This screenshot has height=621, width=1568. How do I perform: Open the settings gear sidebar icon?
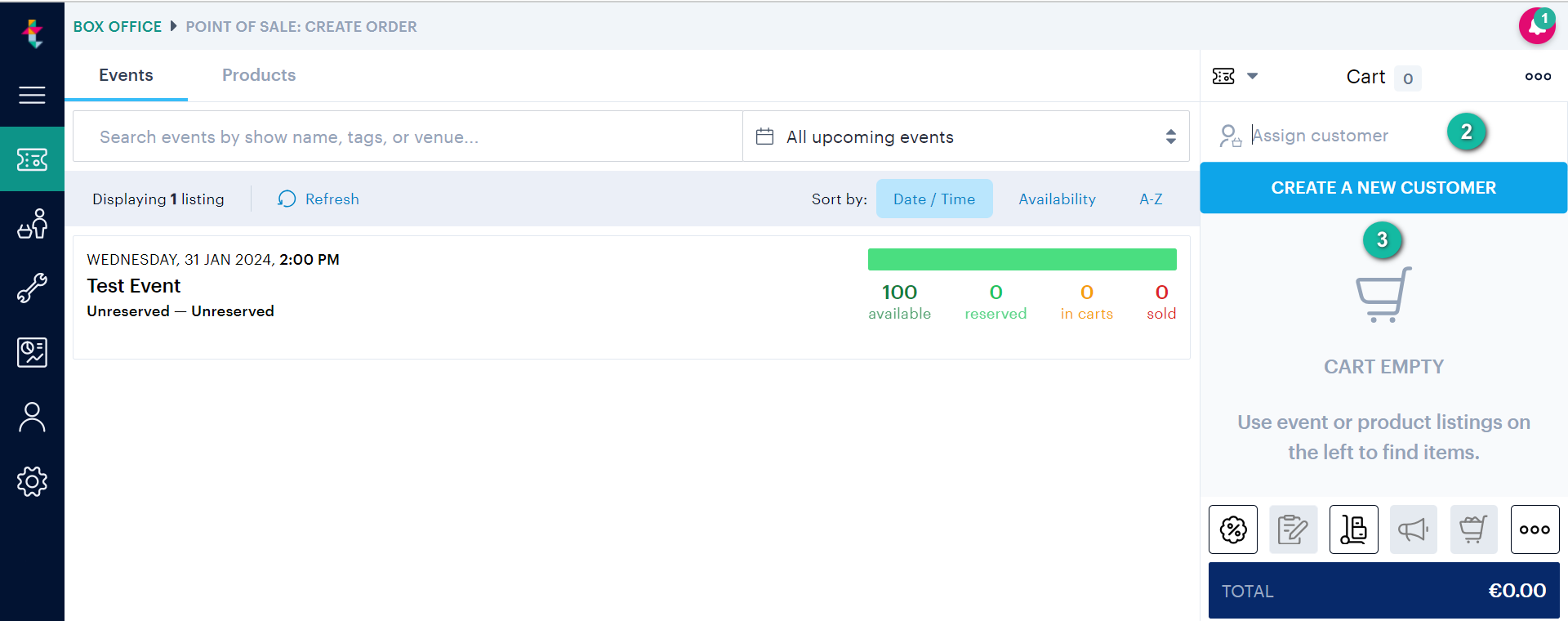tap(32, 481)
